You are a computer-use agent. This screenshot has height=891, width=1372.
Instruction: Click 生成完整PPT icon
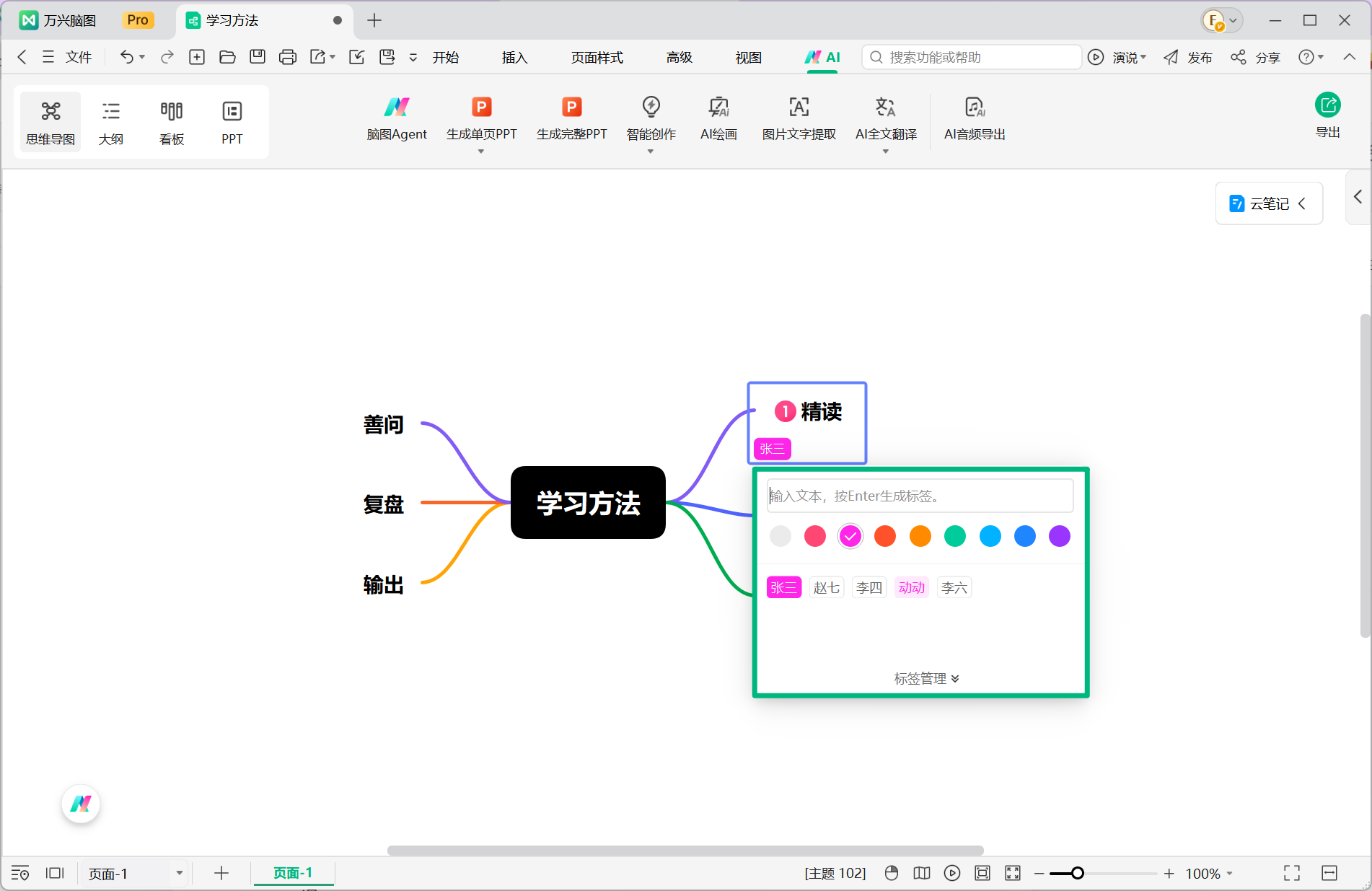571,107
